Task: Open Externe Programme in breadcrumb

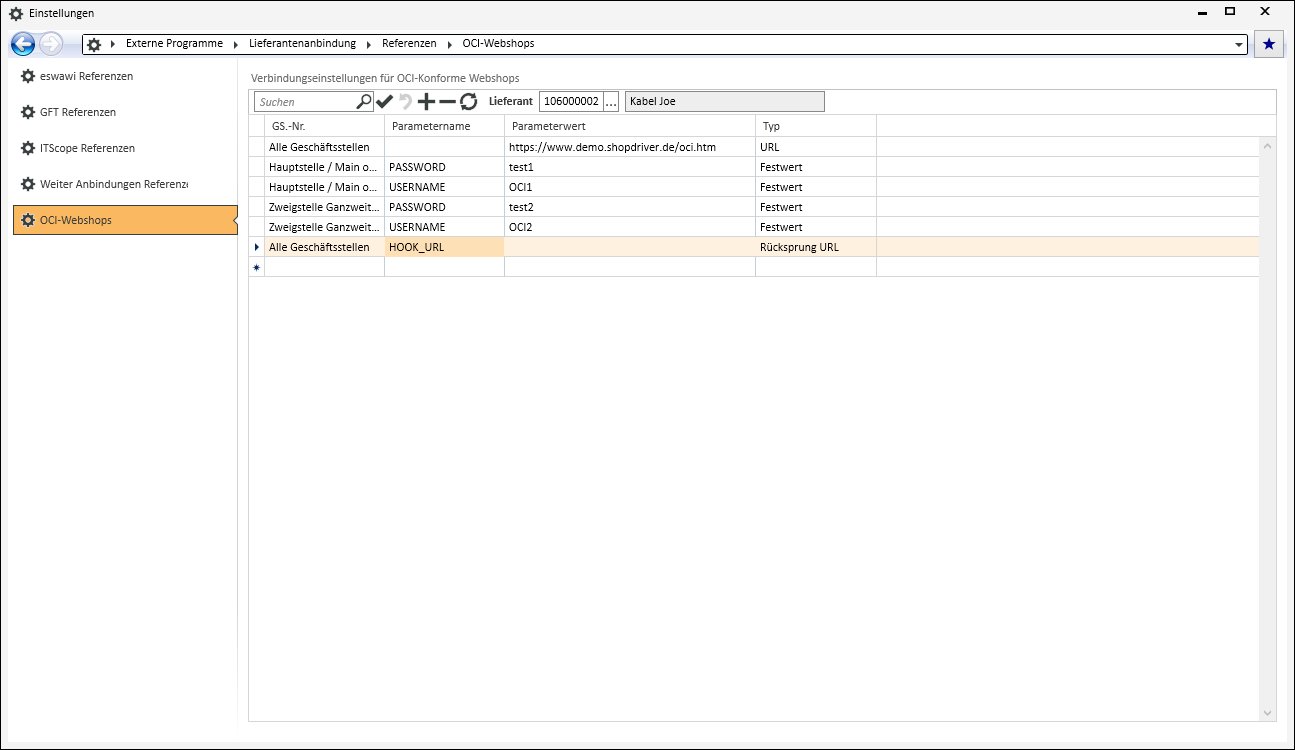Action: [174, 44]
